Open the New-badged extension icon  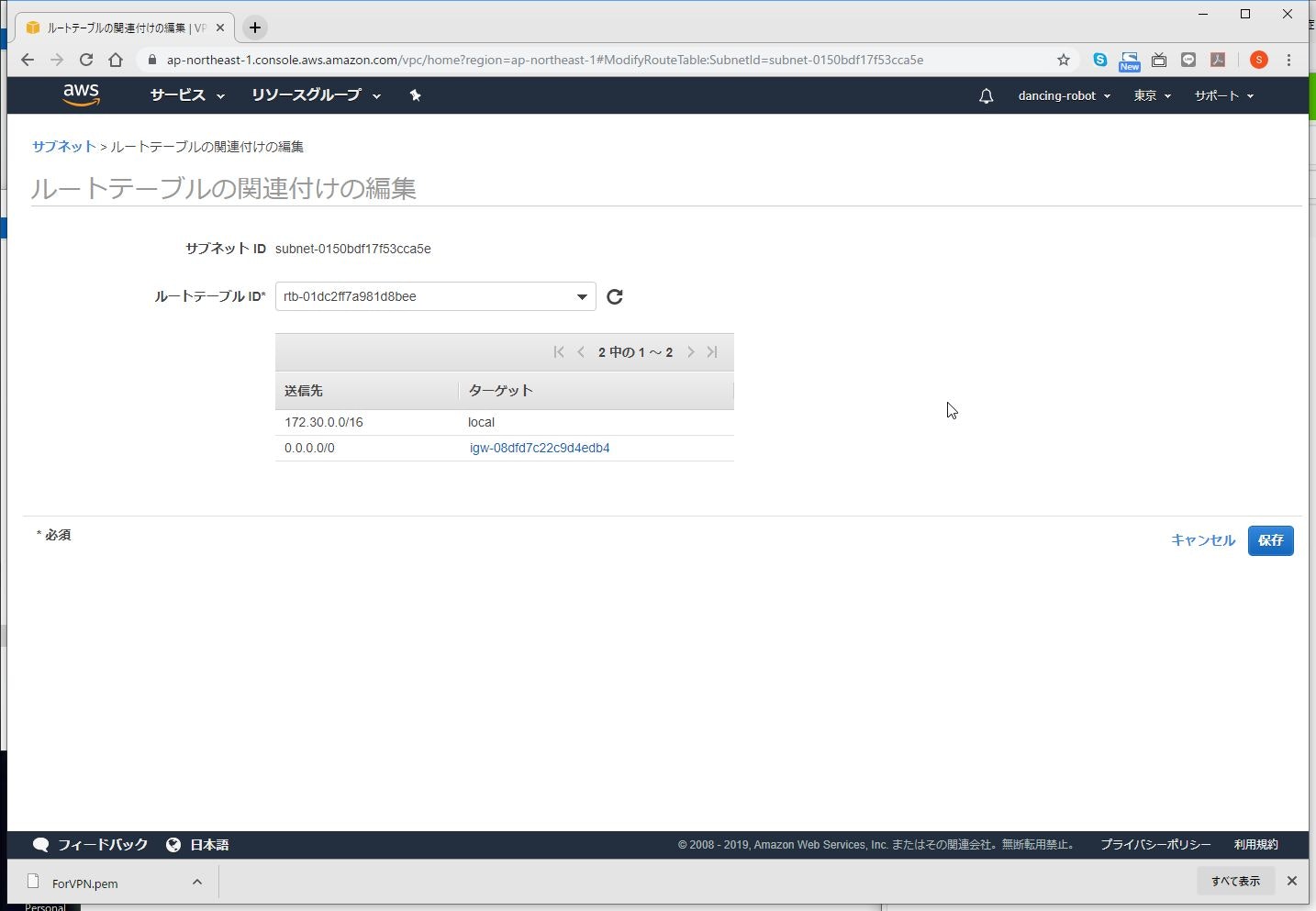pyautogui.click(x=1129, y=61)
